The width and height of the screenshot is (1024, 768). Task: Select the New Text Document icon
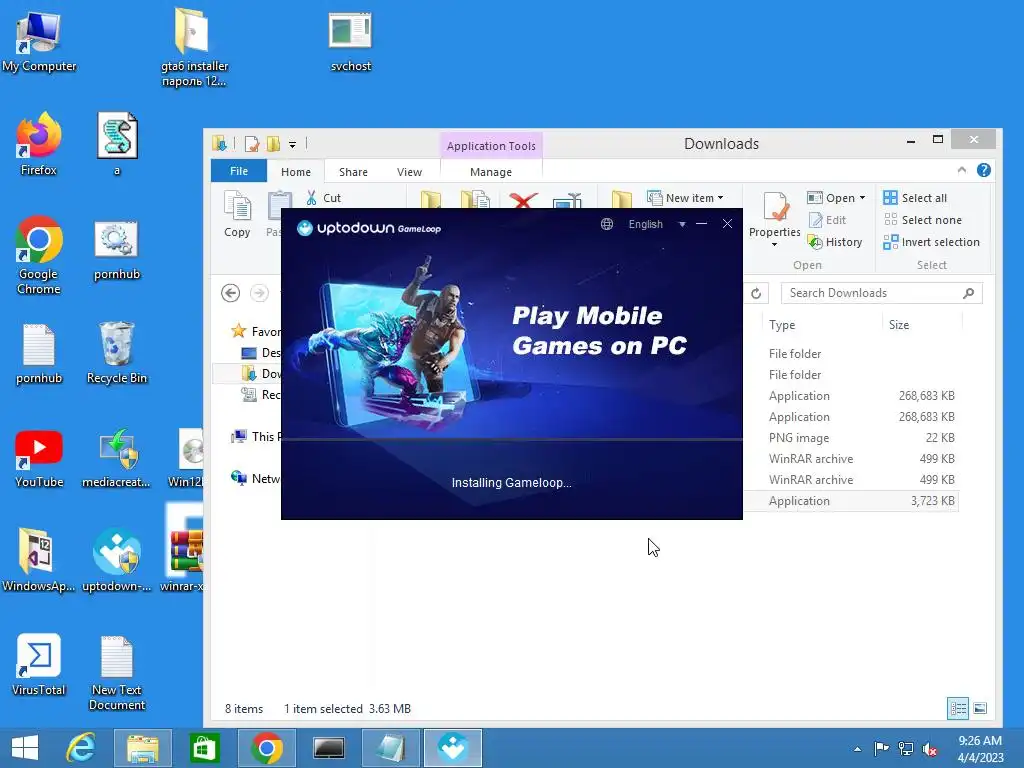coord(117,673)
